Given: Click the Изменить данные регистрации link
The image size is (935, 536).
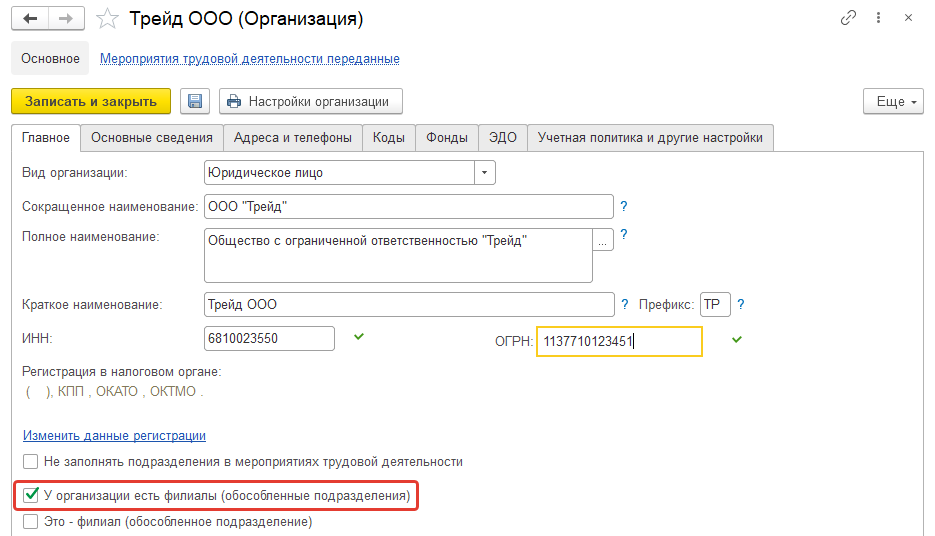Looking at the screenshot, I should [x=114, y=436].
